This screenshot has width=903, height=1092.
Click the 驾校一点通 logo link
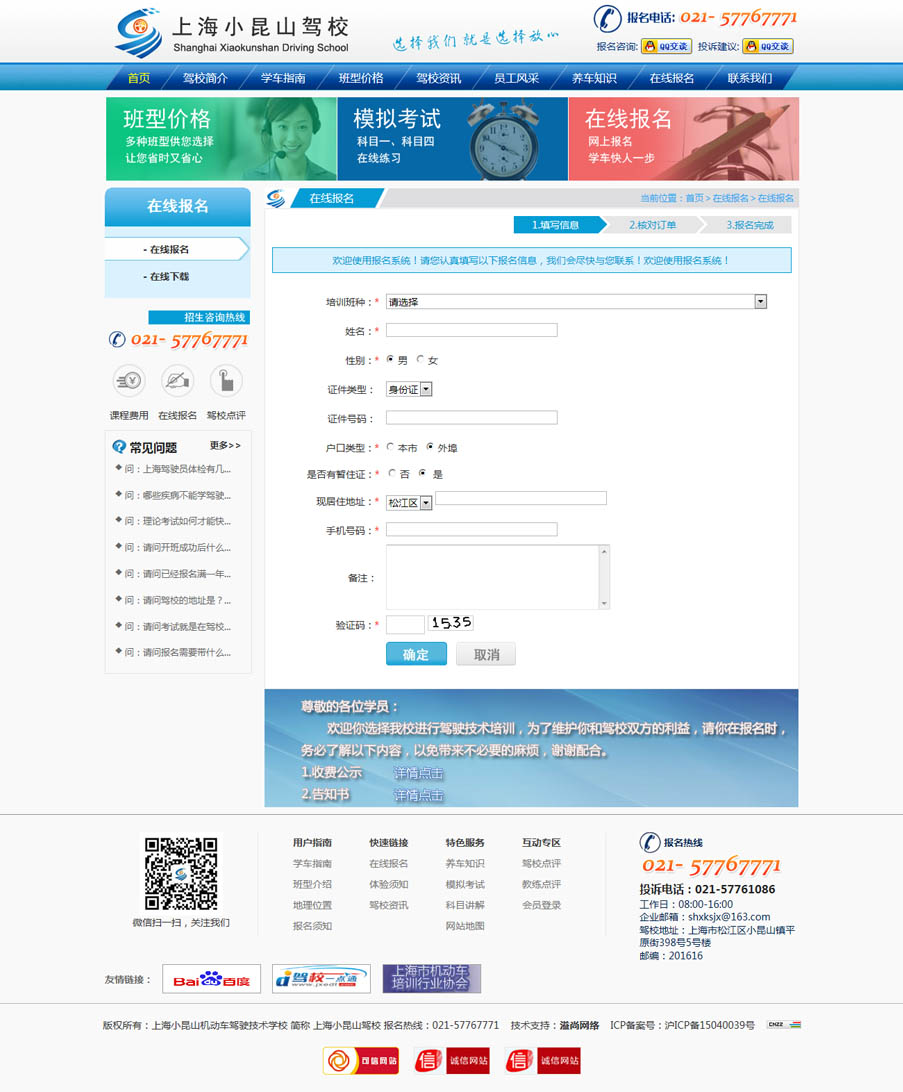click(321, 979)
